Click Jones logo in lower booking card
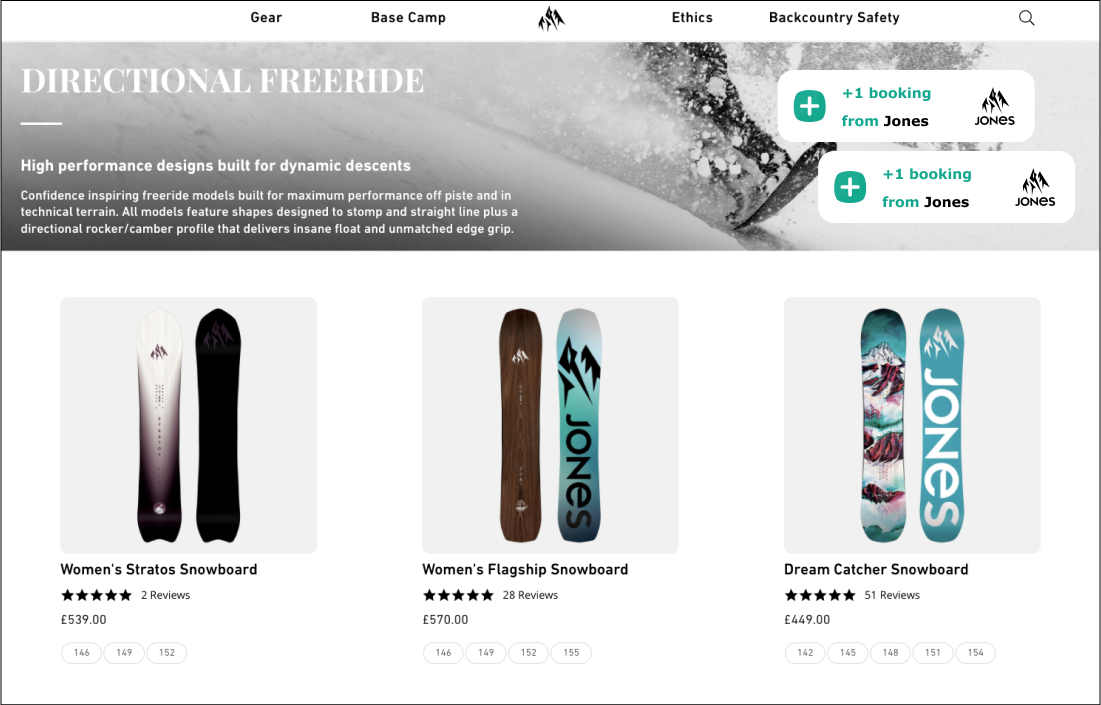The height and width of the screenshot is (705, 1101). point(1035,188)
